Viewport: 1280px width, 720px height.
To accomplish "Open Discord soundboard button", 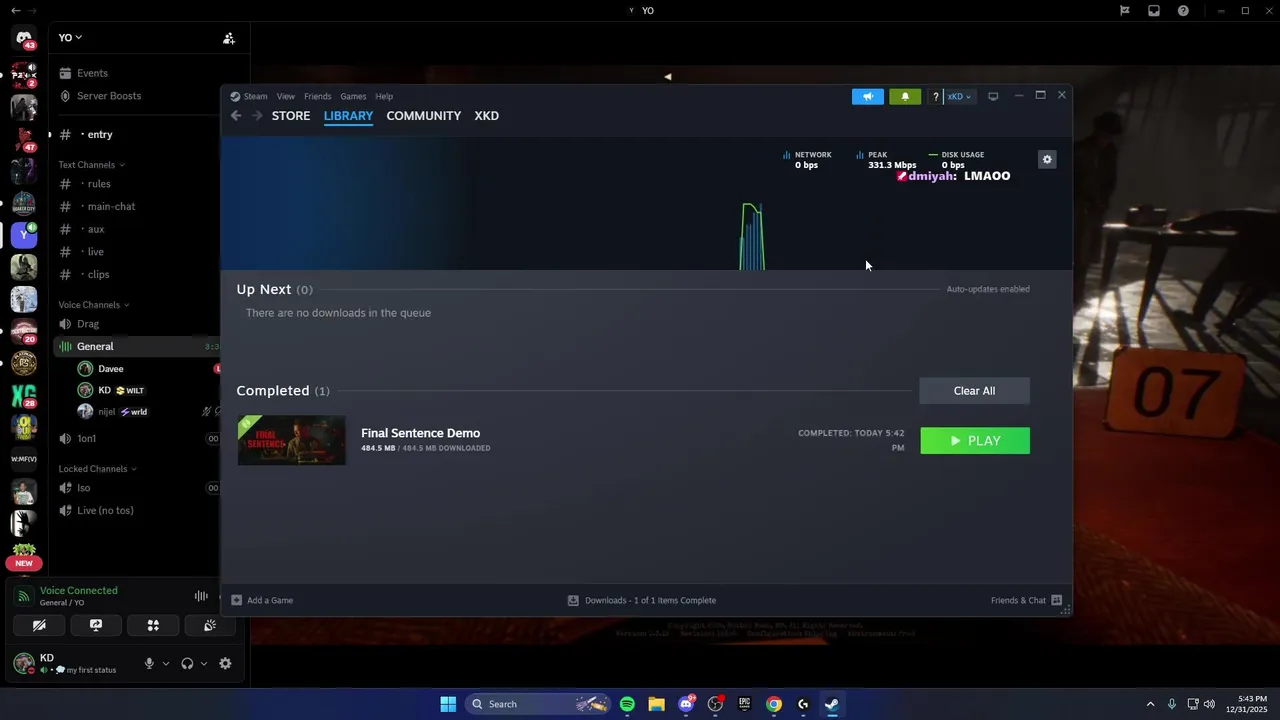I will tap(210, 625).
